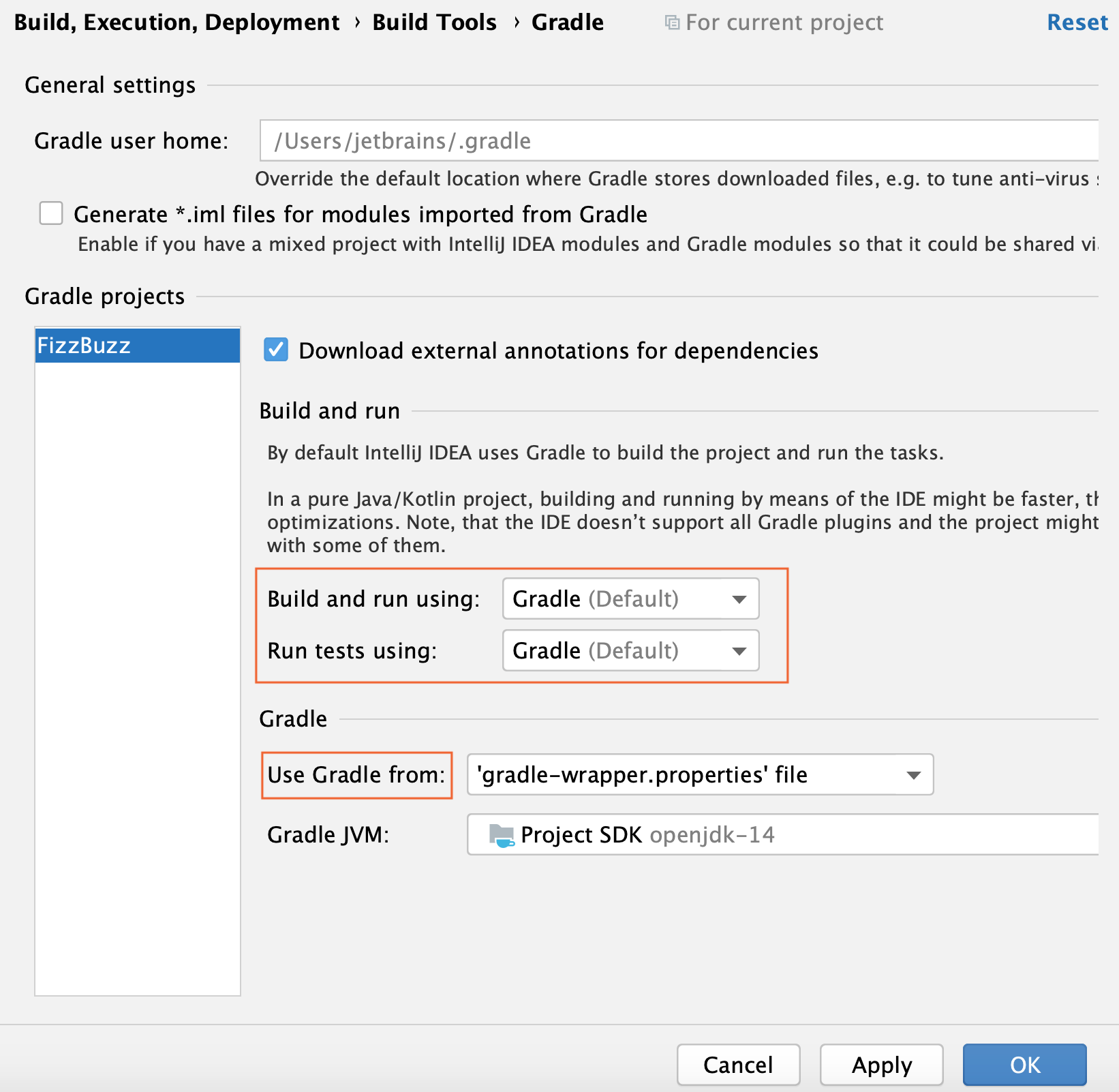
Task: Select the FizzBuzz project in list
Action: point(137,346)
